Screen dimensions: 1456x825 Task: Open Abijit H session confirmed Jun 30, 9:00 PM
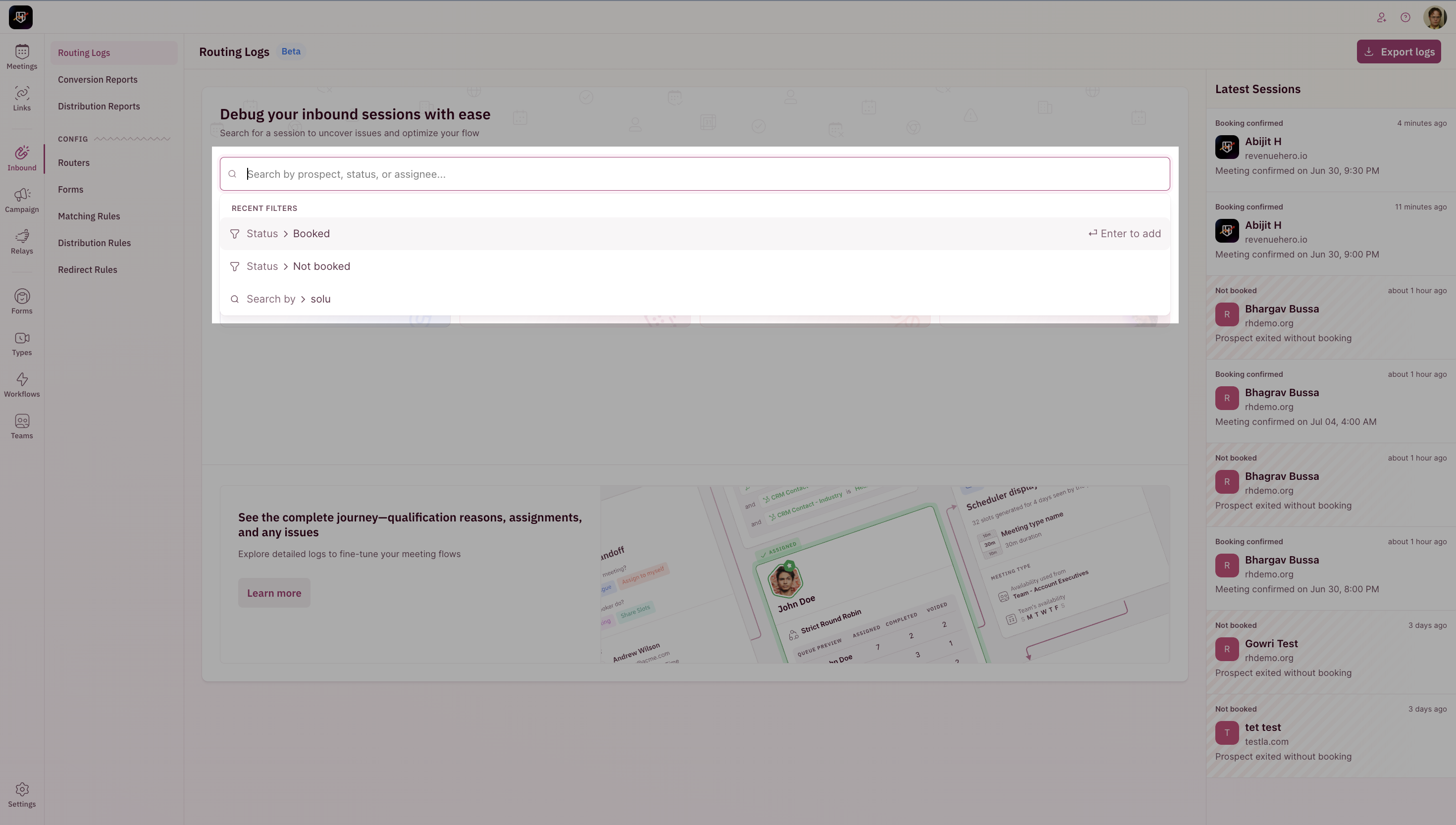point(1331,234)
